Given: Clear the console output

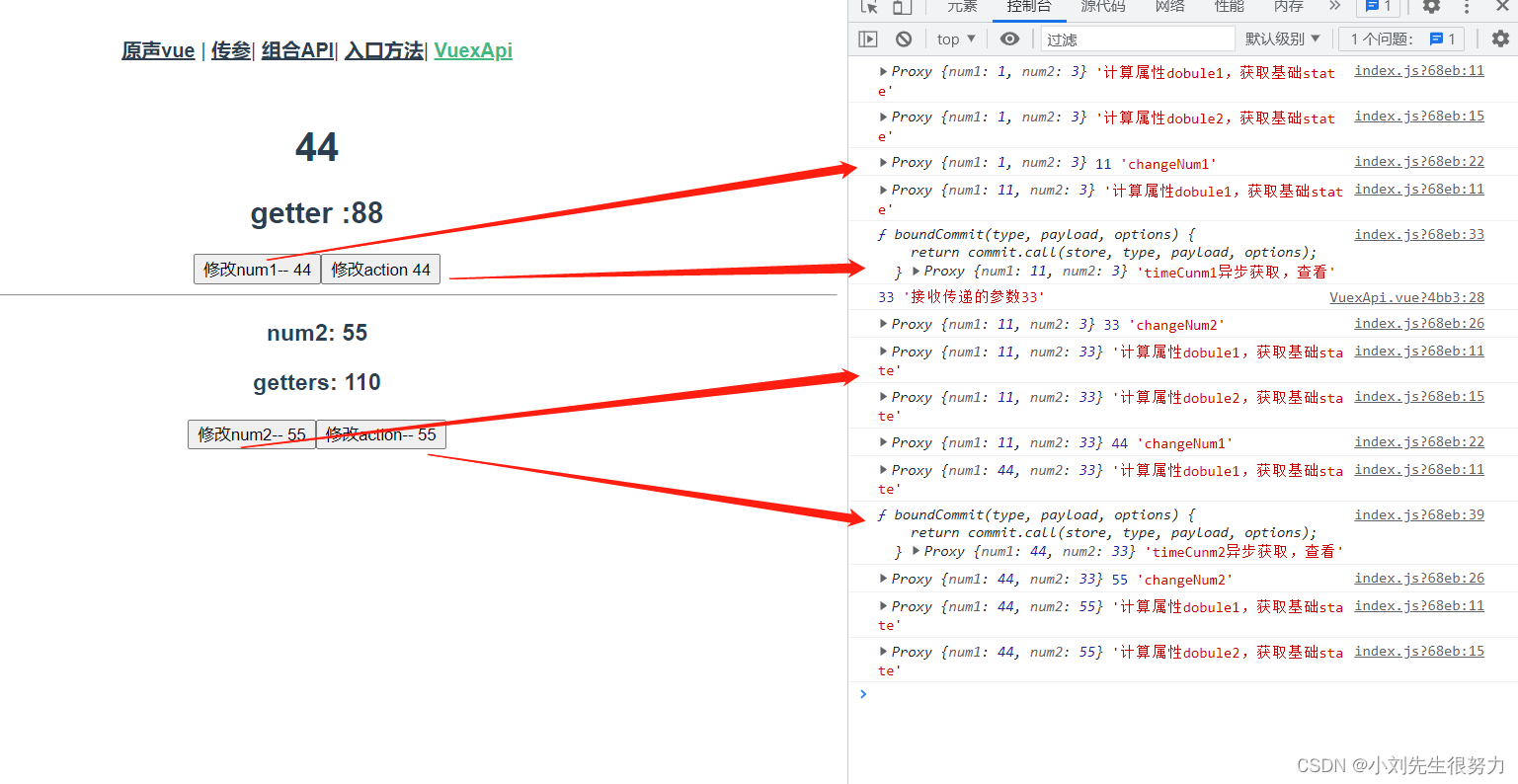Looking at the screenshot, I should pyautogui.click(x=904, y=39).
